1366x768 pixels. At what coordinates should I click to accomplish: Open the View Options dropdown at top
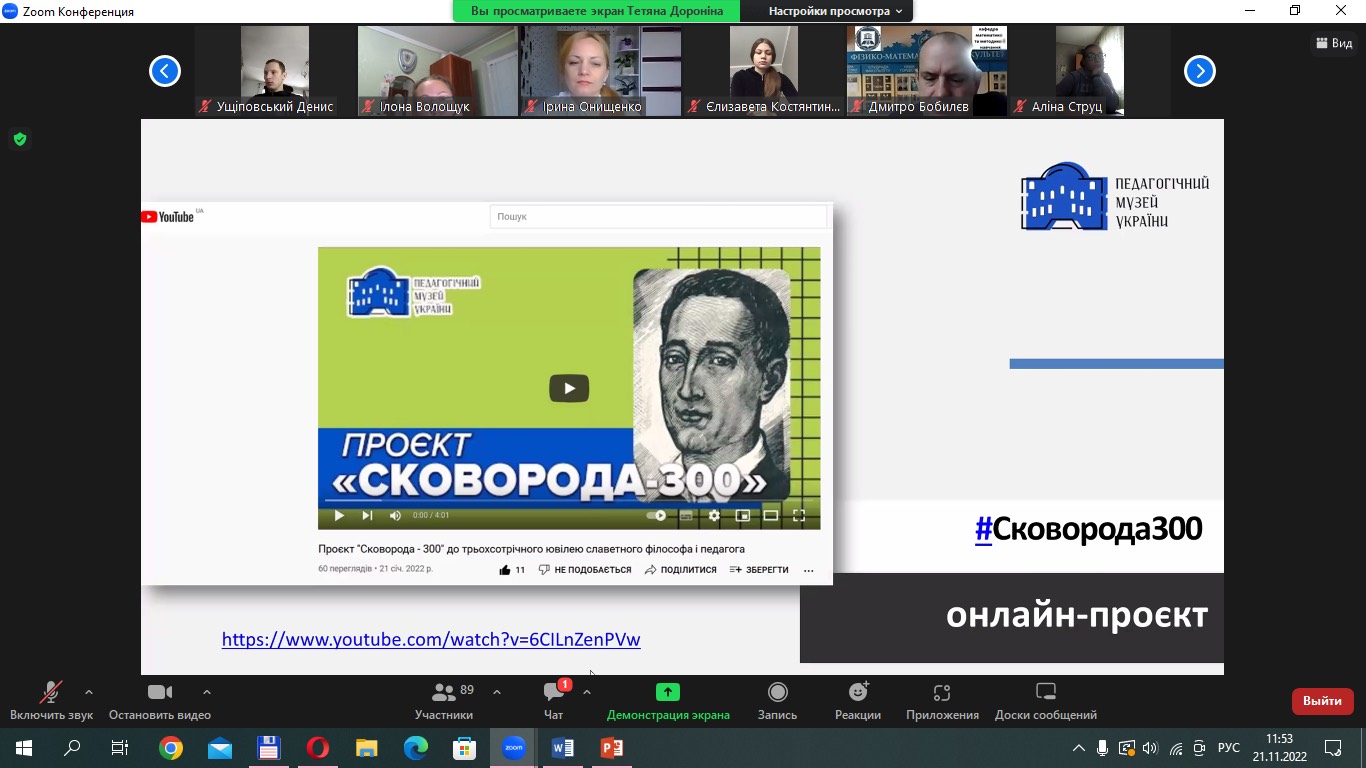[834, 11]
